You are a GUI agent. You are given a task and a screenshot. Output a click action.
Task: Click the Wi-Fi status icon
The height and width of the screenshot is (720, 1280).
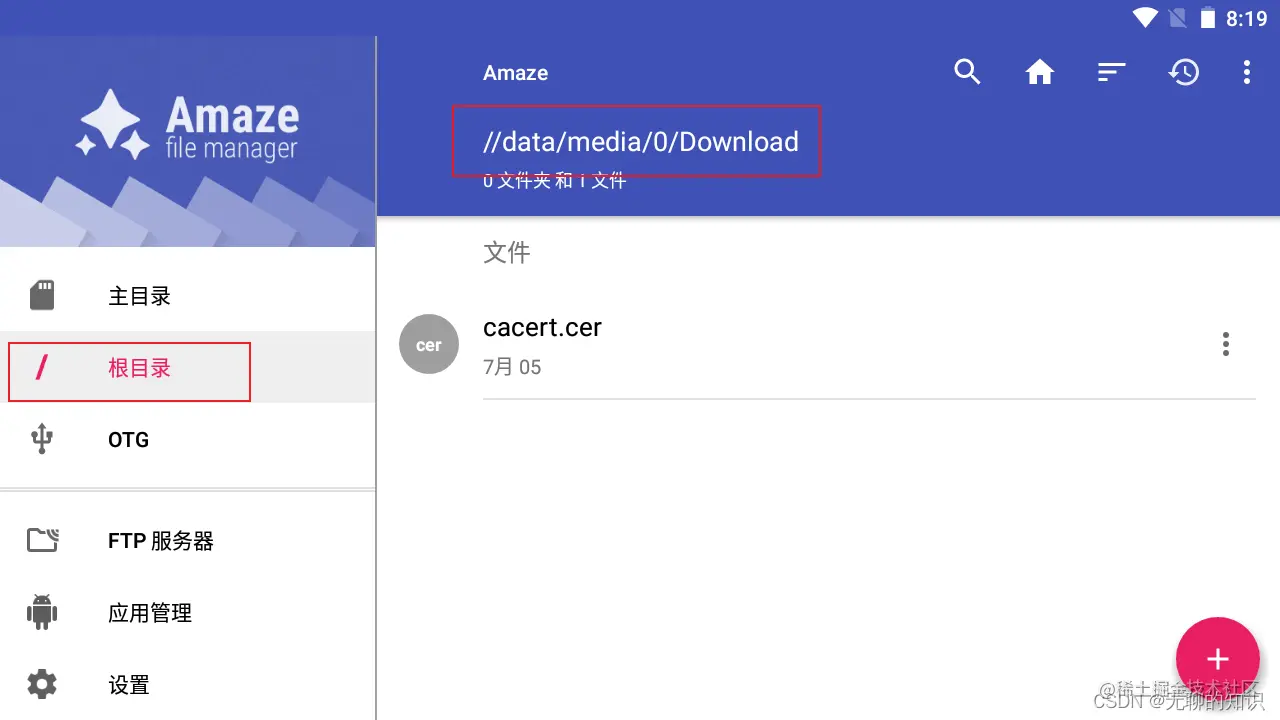click(x=1145, y=18)
